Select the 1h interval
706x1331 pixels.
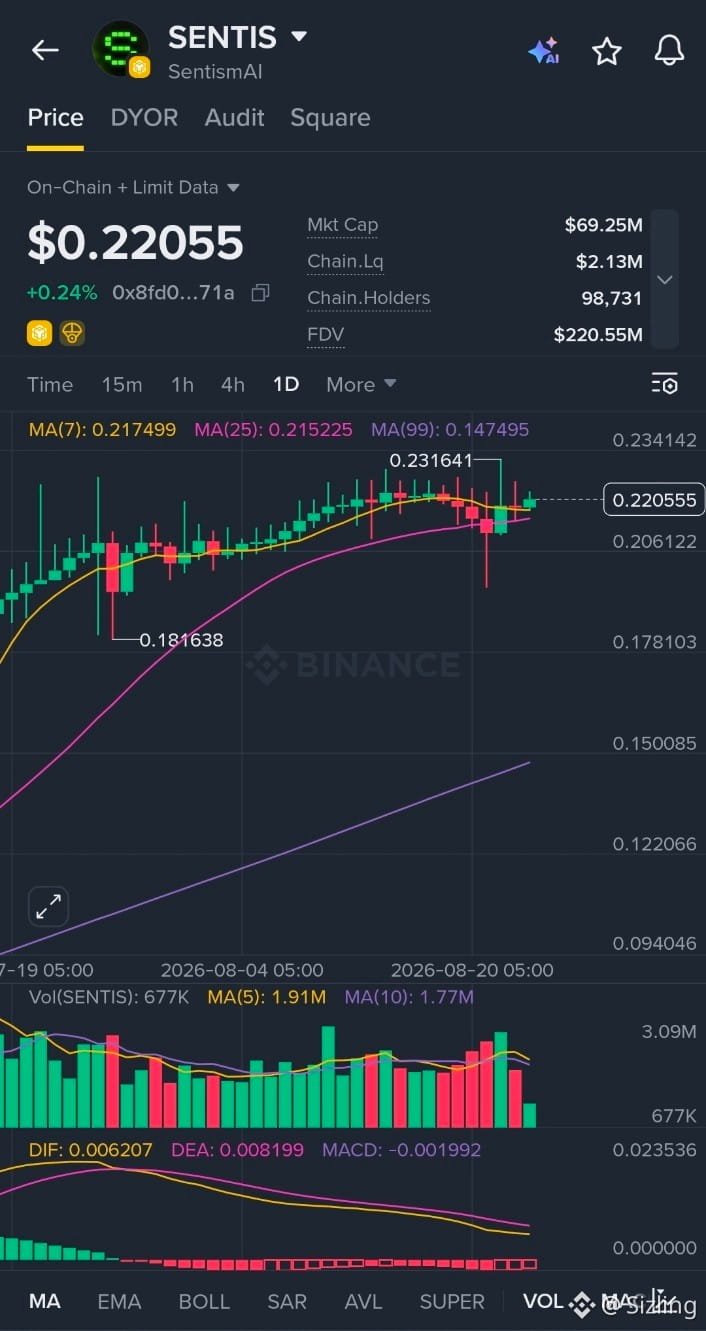click(182, 384)
